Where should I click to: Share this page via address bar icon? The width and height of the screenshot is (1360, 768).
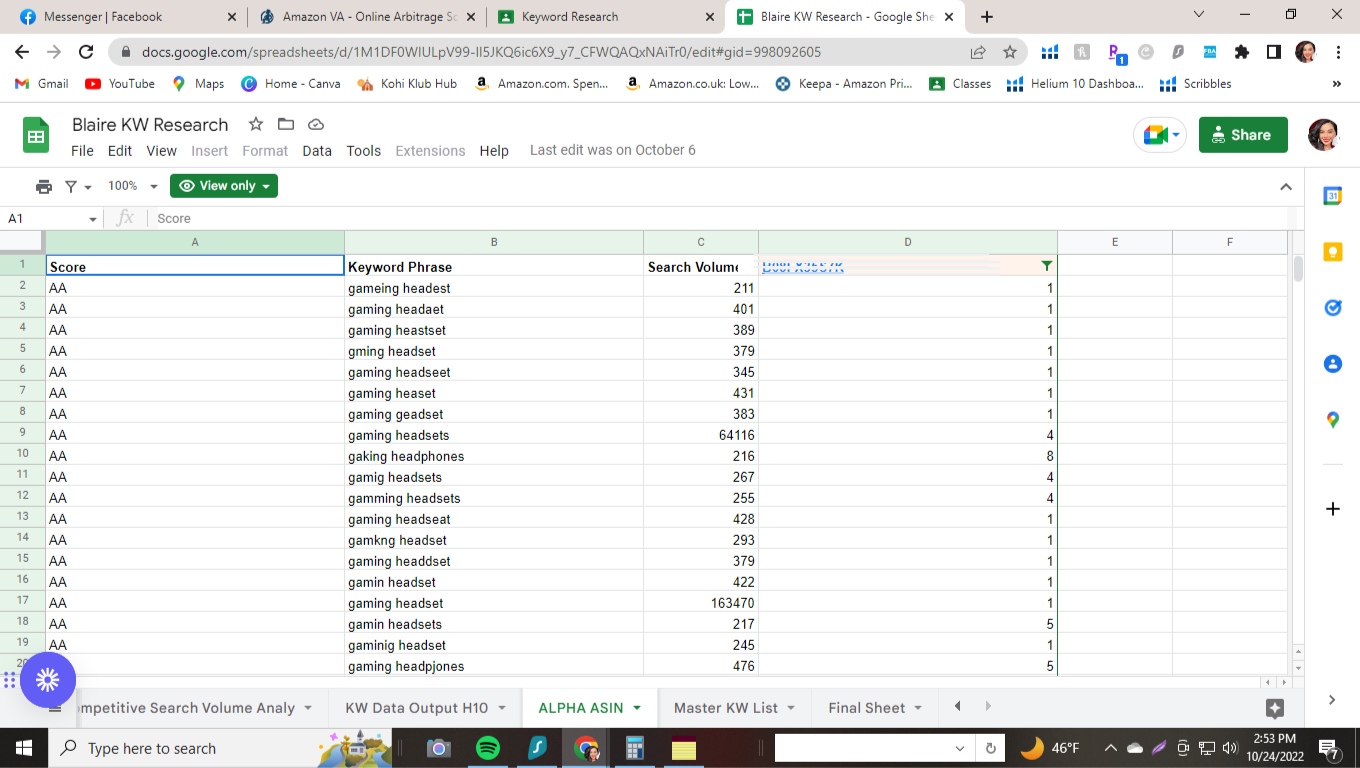click(978, 52)
